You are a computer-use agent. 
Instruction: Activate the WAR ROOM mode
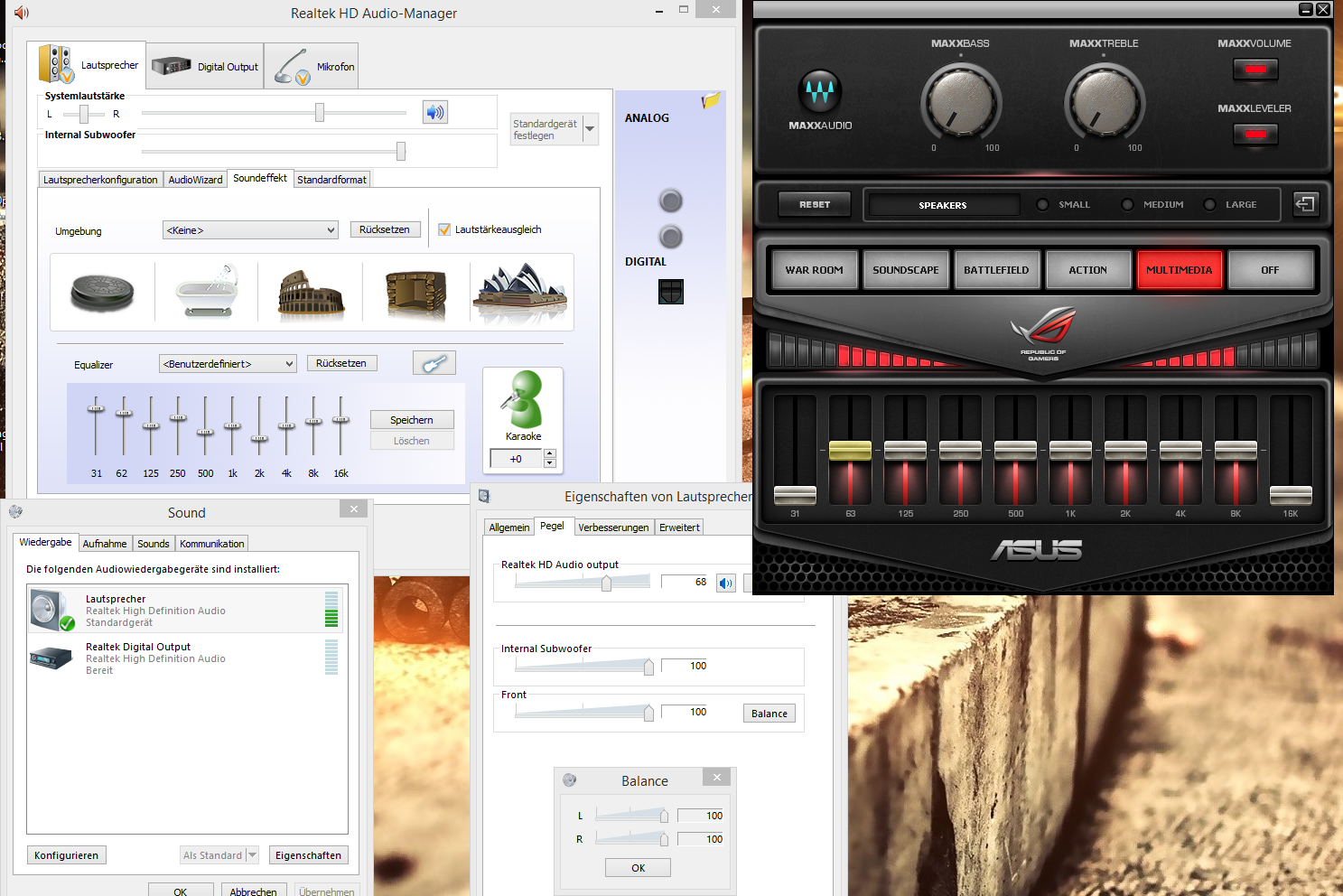point(814,270)
